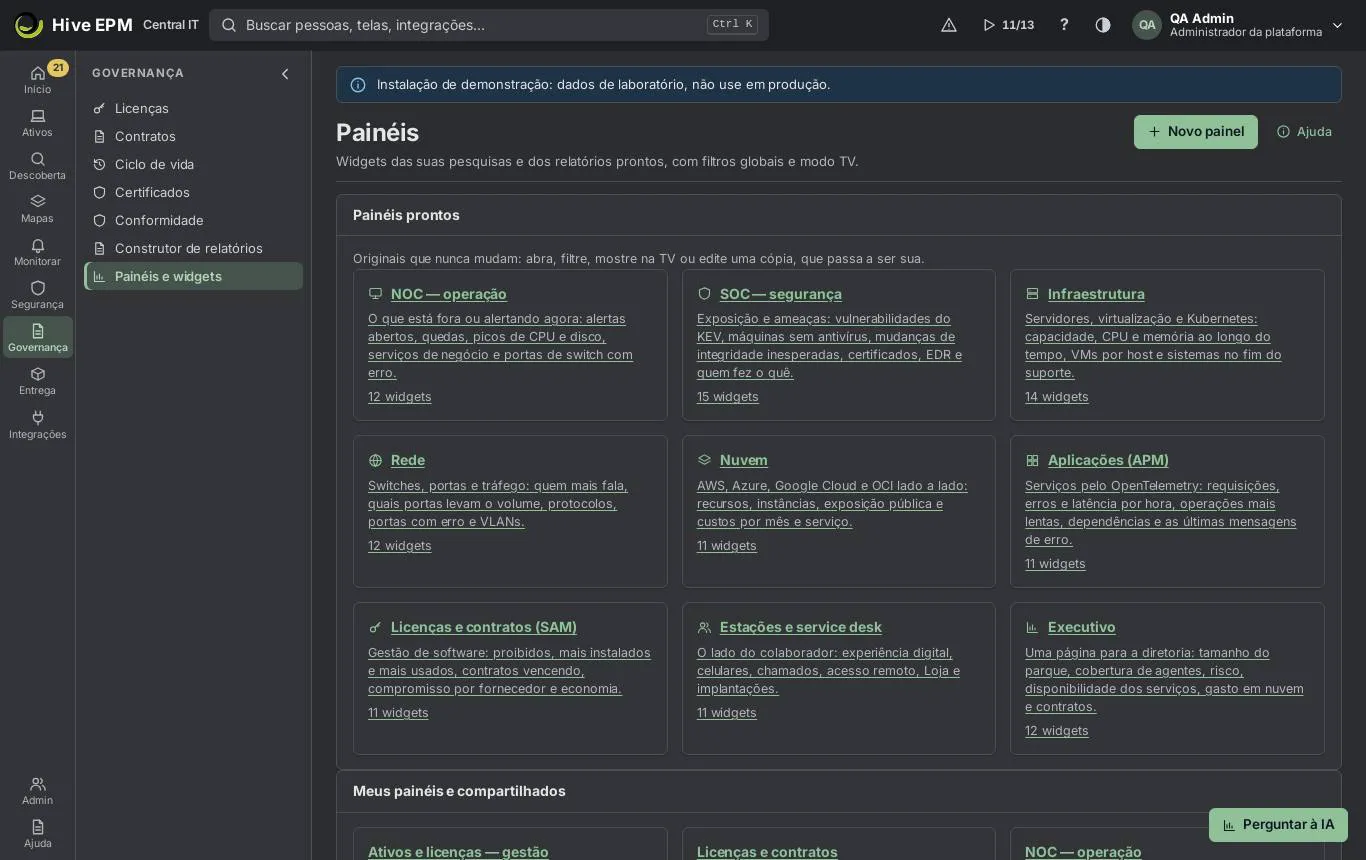Open Ajuda at the bottom of the rail
This screenshot has width=1366, height=860.
point(38,834)
